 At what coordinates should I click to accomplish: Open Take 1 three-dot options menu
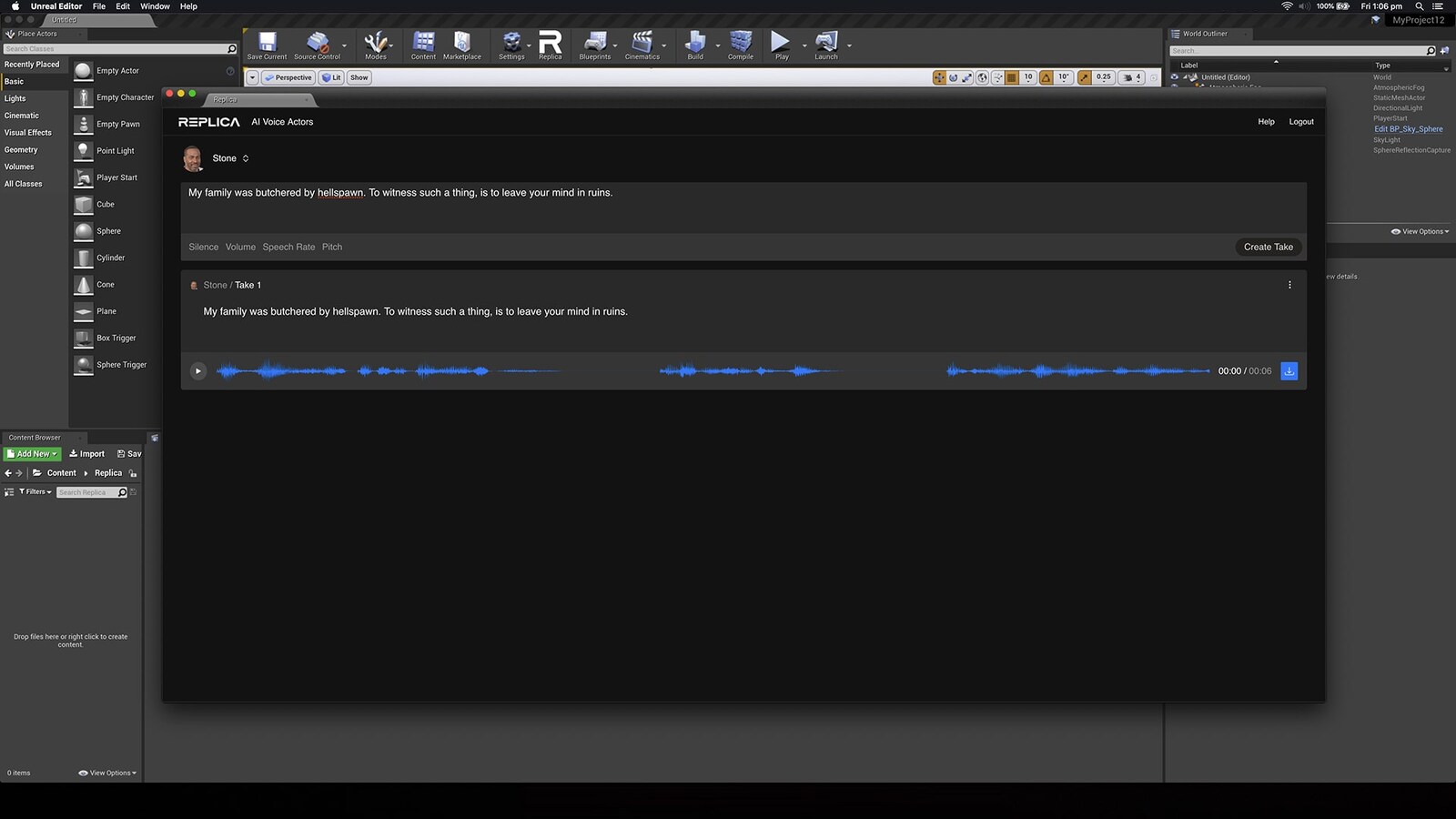1289,285
